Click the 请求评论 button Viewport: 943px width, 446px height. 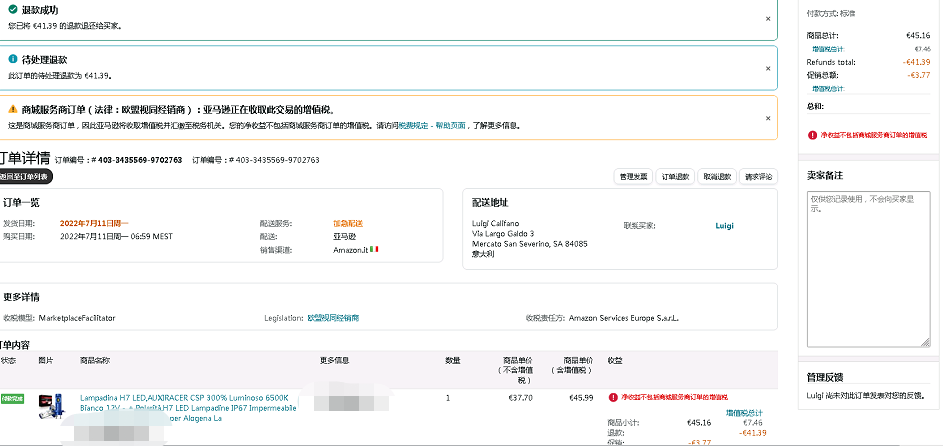pyautogui.click(x=759, y=177)
